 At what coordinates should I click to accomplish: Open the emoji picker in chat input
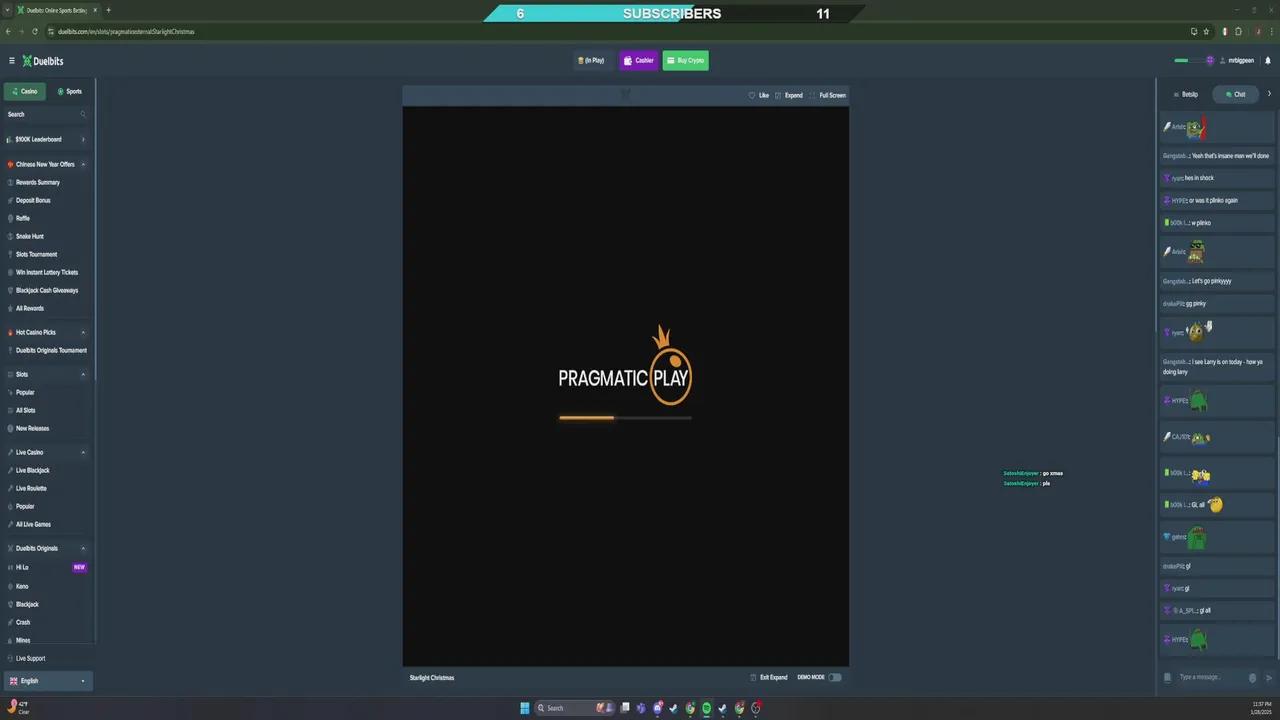coord(1253,678)
